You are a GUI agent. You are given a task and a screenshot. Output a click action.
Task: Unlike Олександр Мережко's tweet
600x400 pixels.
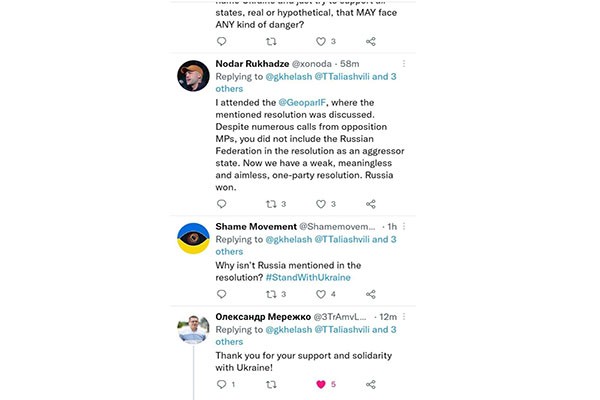pyautogui.click(x=321, y=384)
